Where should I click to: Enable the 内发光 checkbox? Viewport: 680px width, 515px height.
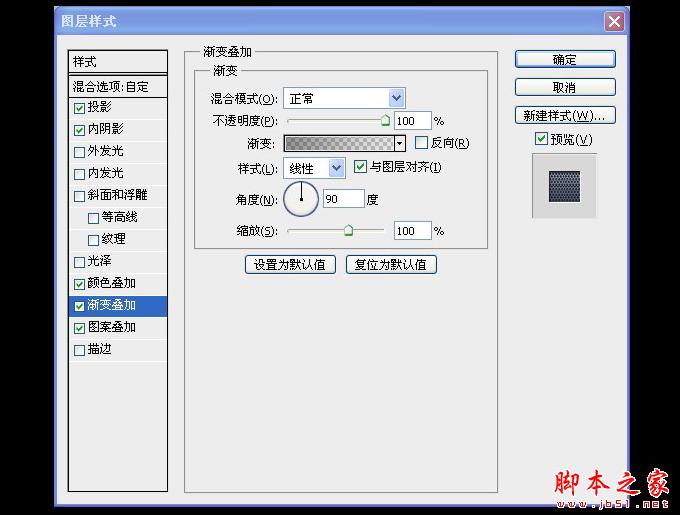coord(79,174)
